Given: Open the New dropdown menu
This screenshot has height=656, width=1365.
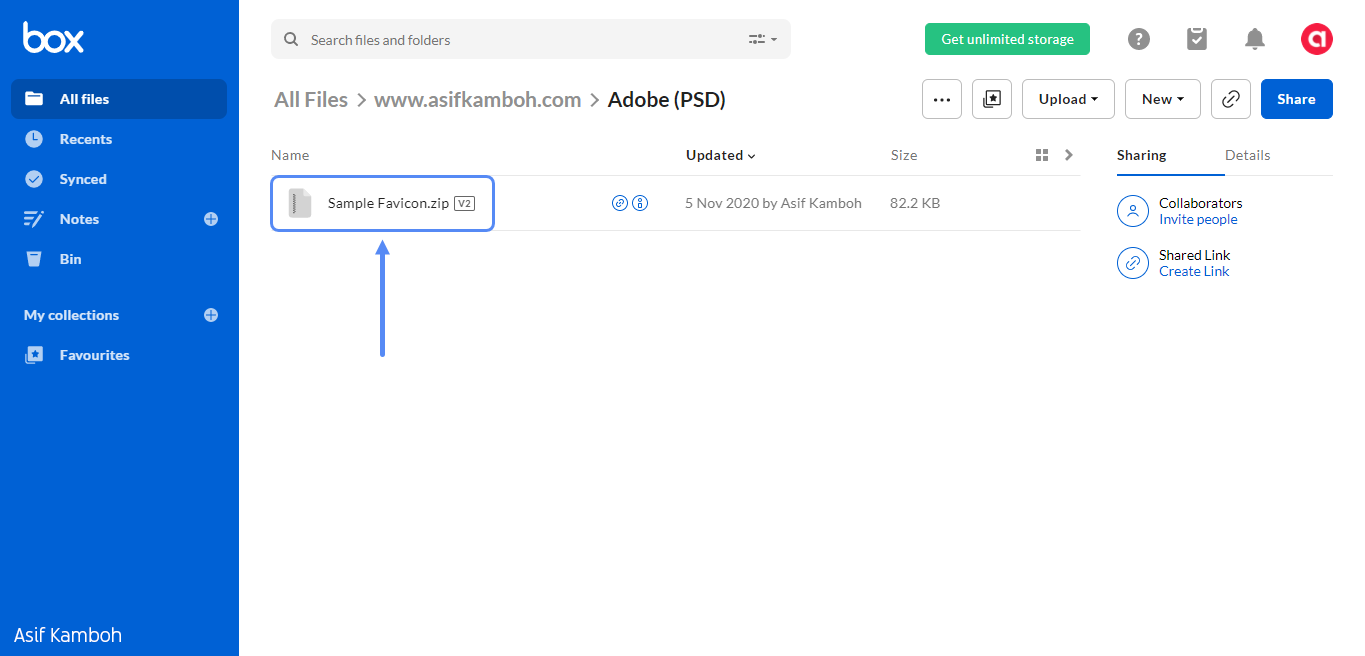Looking at the screenshot, I should click(x=1162, y=99).
